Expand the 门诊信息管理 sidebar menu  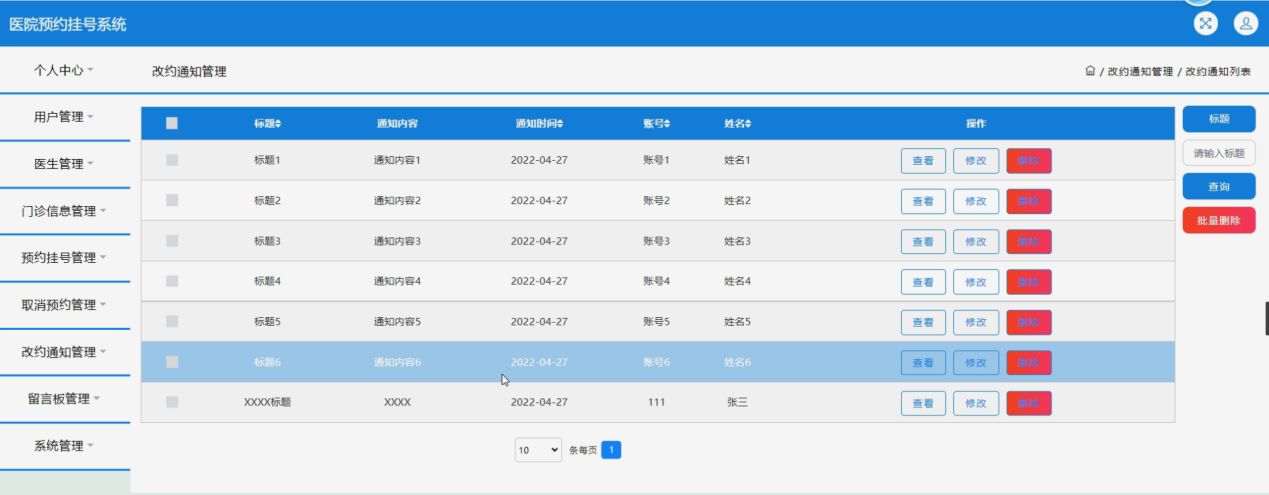coord(65,211)
